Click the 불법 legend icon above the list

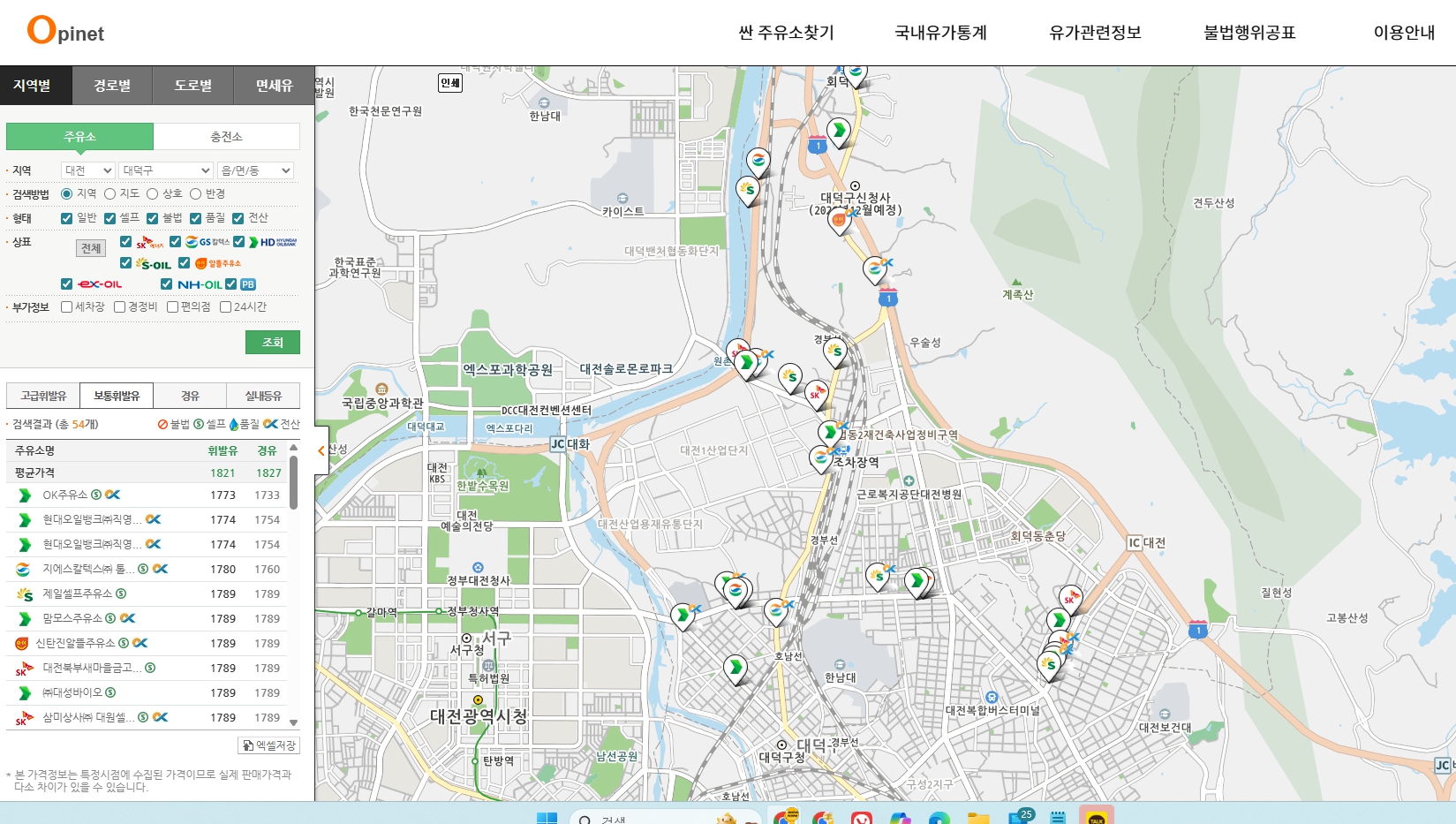[x=162, y=425]
